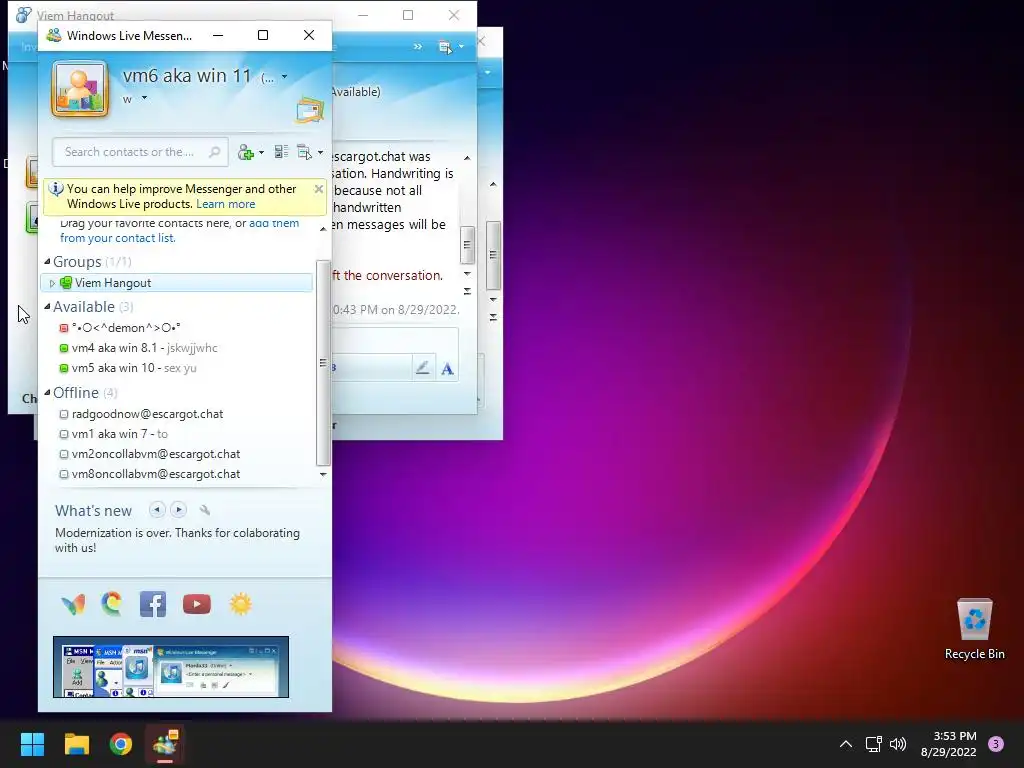Click the Add a contact icon
1024x768 pixels.
pos(246,152)
